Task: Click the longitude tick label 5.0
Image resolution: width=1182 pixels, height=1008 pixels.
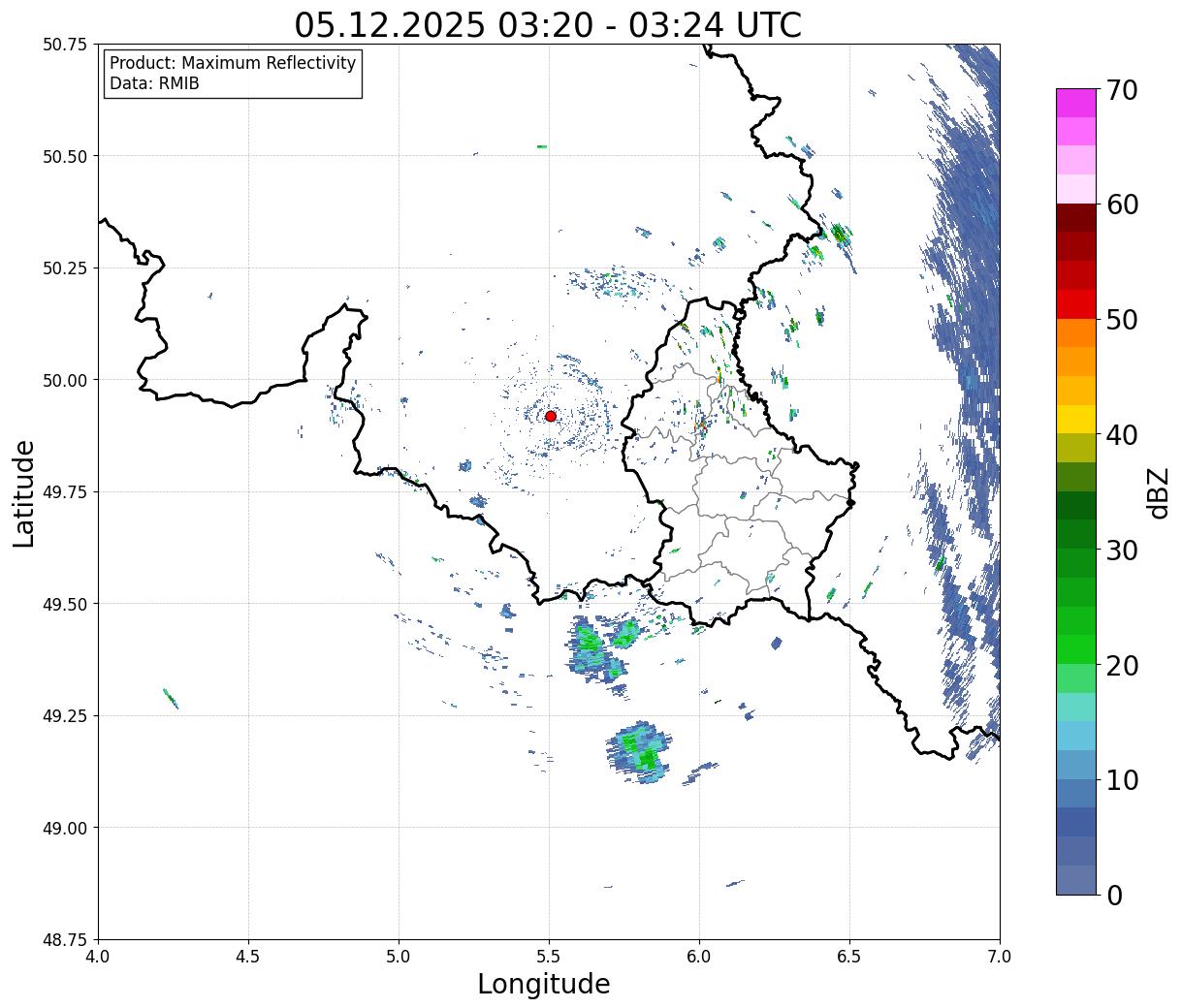Action: [x=399, y=957]
